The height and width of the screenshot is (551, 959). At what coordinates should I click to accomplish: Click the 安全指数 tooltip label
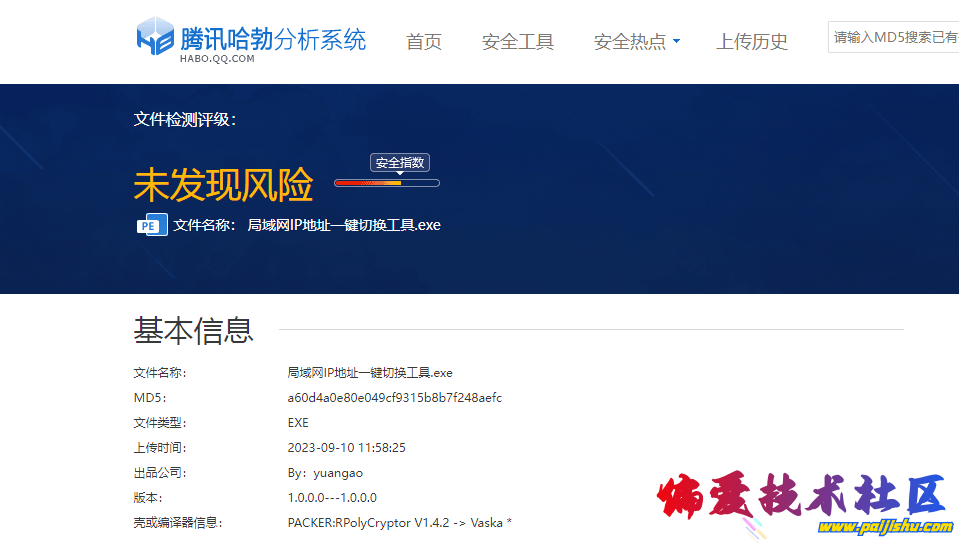(x=400, y=163)
